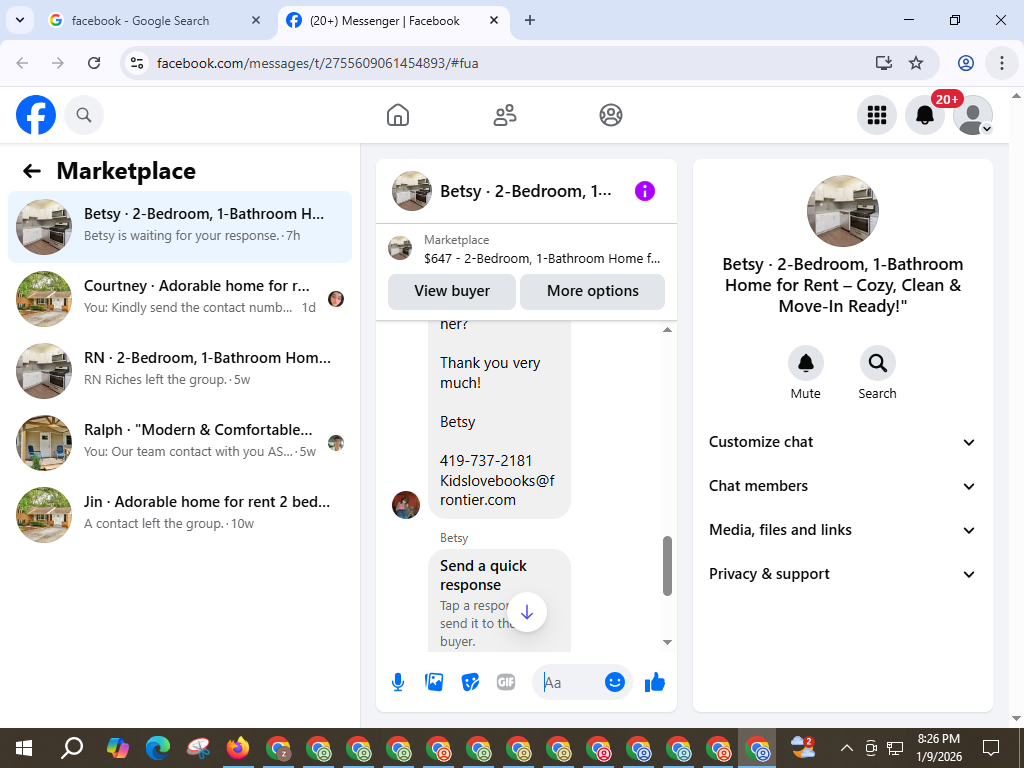Attach a photo file icon
Viewport: 1024px width, 768px height.
coord(434,682)
